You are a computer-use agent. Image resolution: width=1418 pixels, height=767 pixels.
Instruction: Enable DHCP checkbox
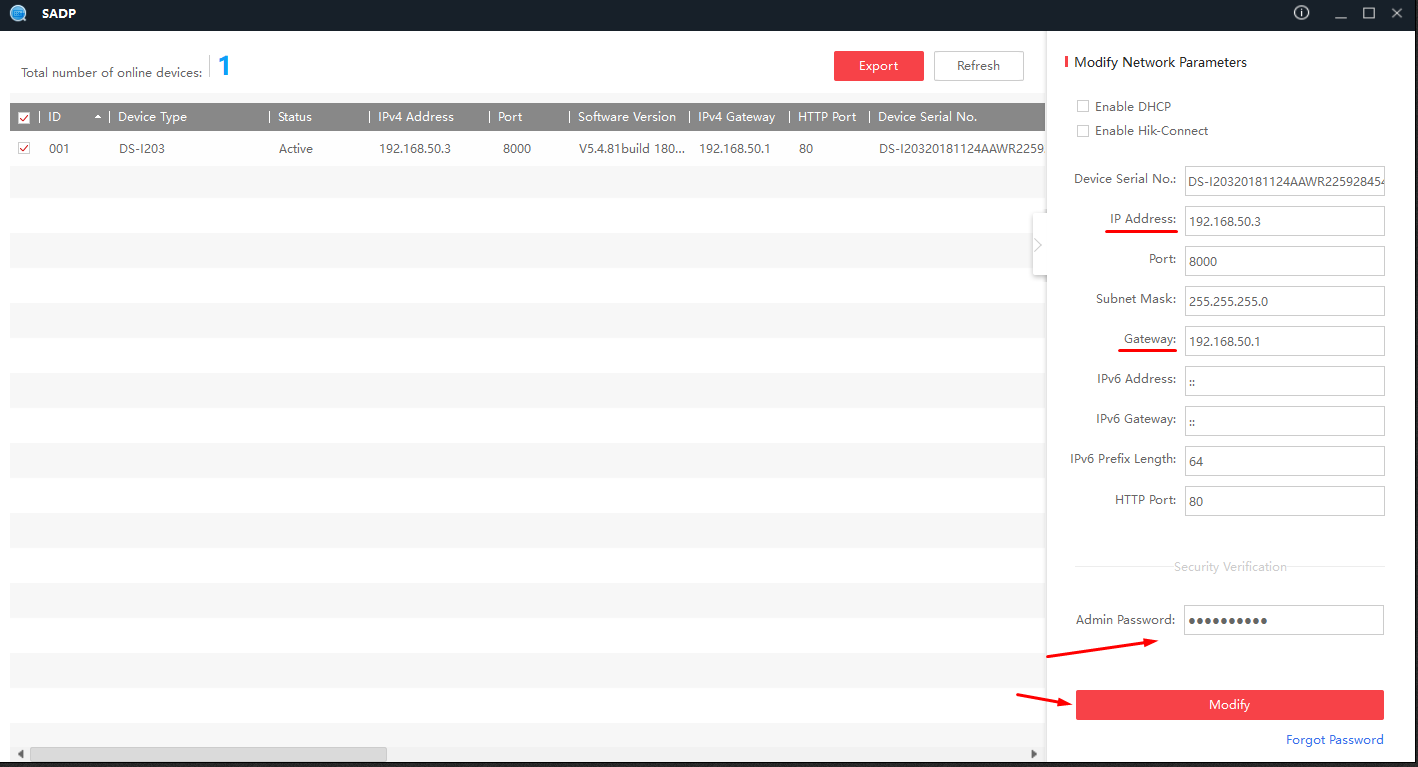(1082, 106)
